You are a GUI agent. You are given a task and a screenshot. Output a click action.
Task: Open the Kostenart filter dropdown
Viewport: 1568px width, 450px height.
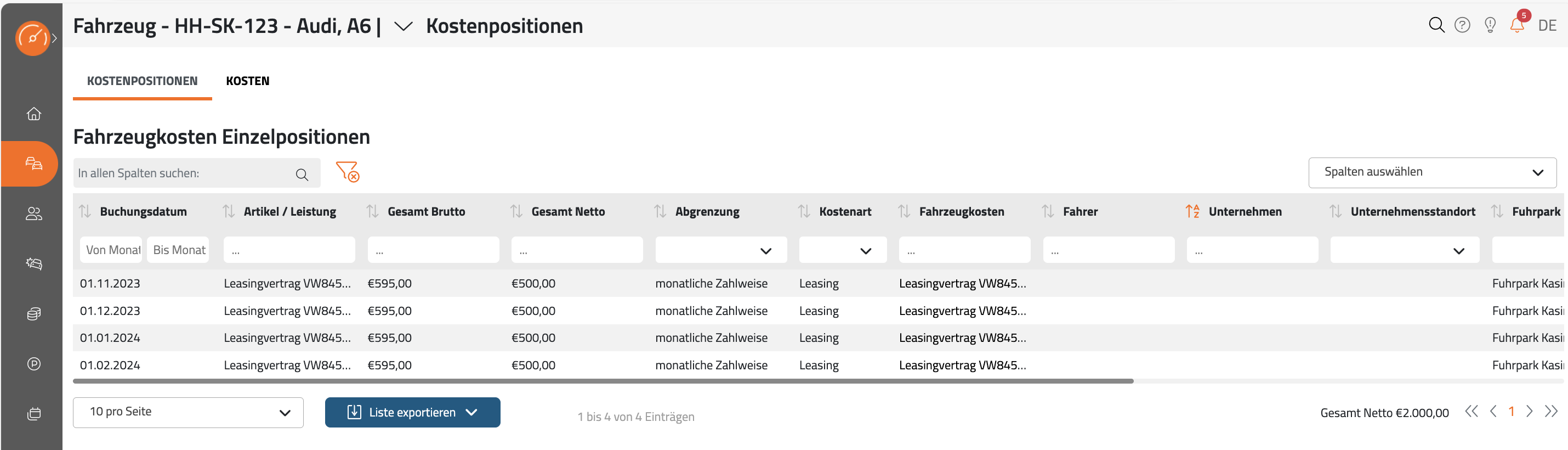843,250
